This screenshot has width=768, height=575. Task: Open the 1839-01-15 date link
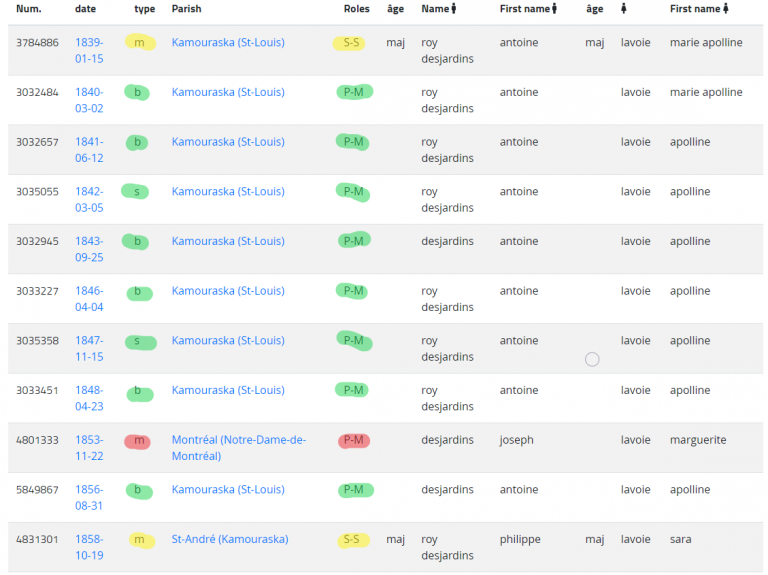89,50
